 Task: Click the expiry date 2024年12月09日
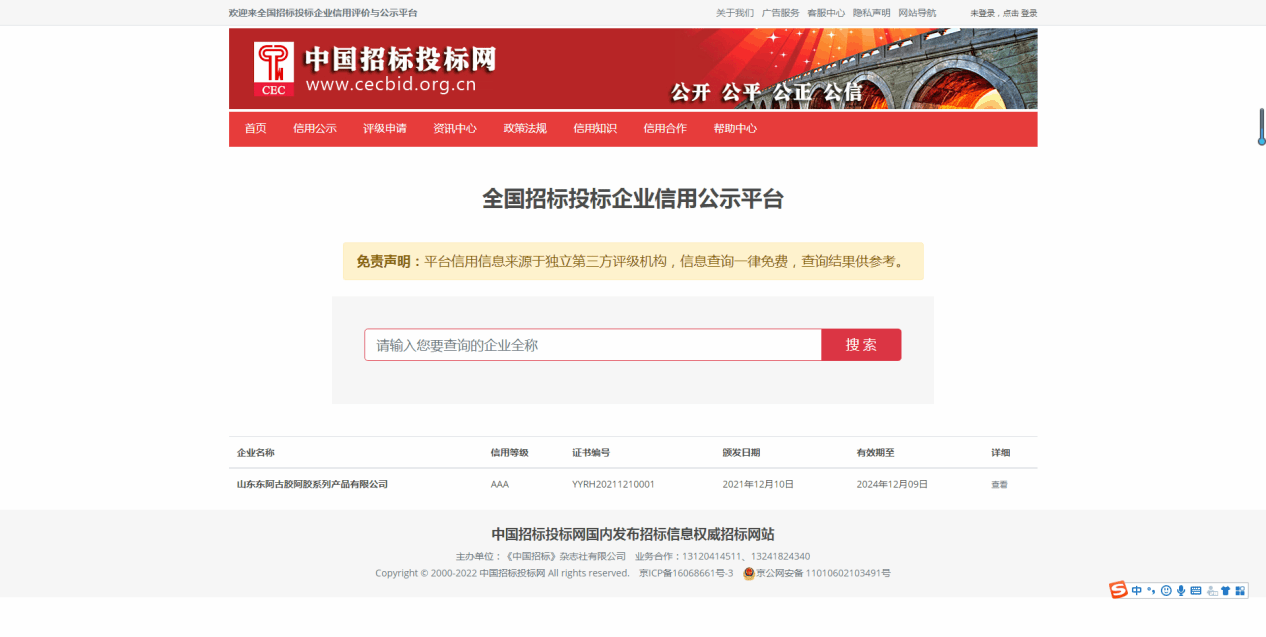coord(892,484)
